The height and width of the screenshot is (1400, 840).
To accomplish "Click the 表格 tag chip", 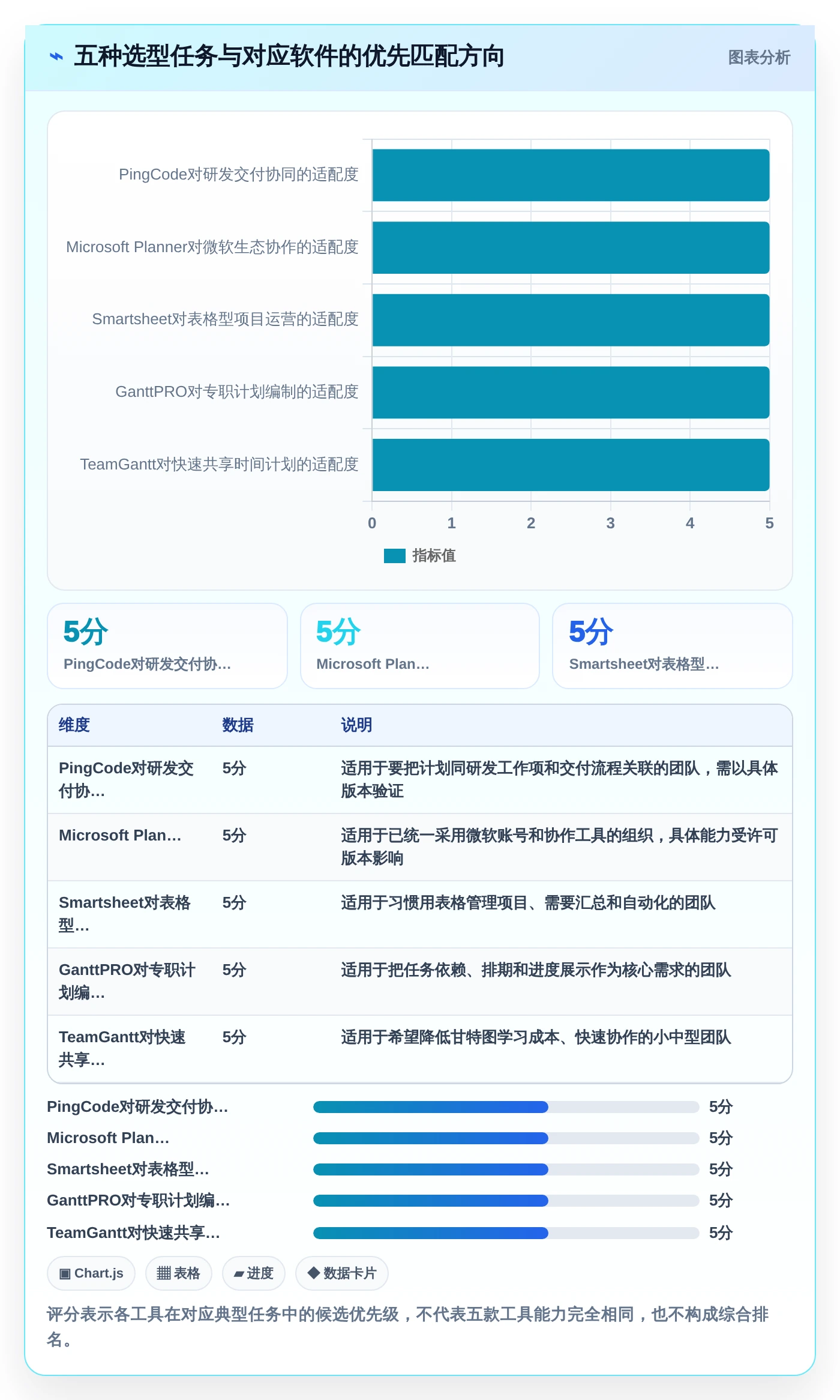I will tap(179, 1273).
